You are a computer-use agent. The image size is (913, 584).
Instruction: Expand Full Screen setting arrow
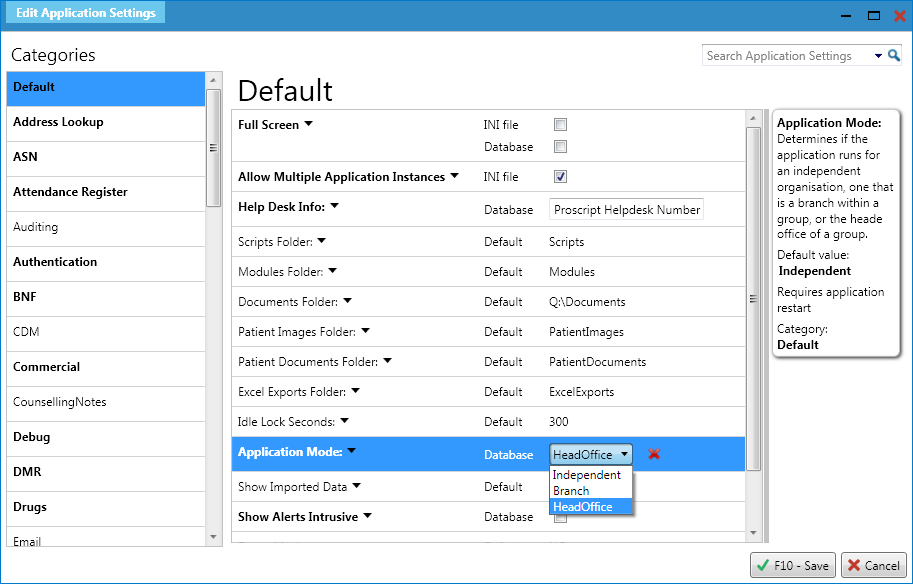(x=309, y=124)
